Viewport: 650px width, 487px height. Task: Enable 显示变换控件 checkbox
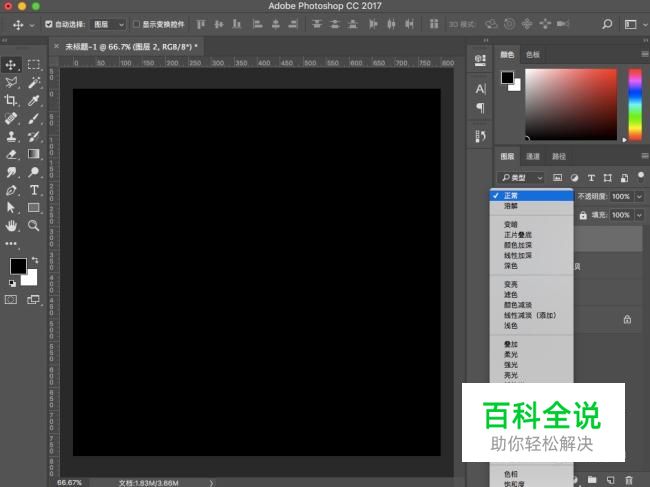point(136,24)
